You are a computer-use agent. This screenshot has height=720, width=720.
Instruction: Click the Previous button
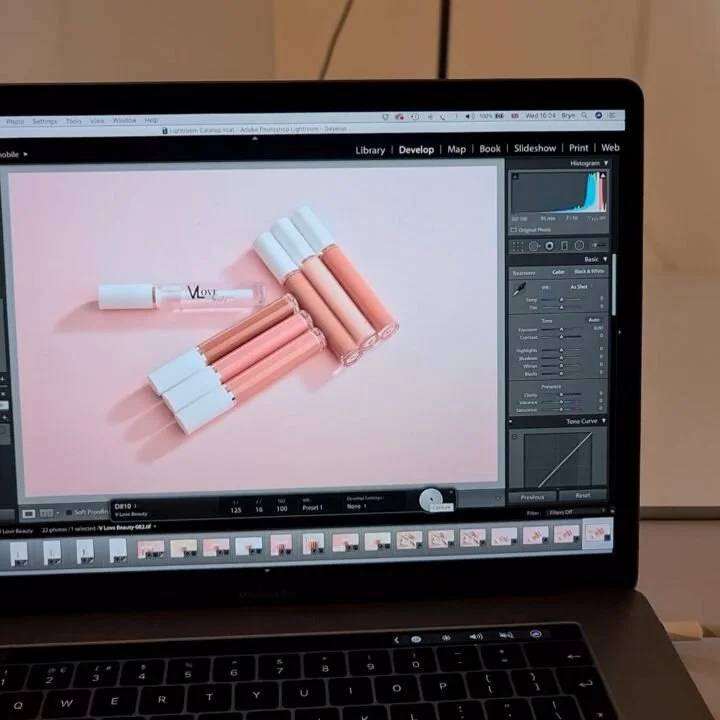(532, 497)
